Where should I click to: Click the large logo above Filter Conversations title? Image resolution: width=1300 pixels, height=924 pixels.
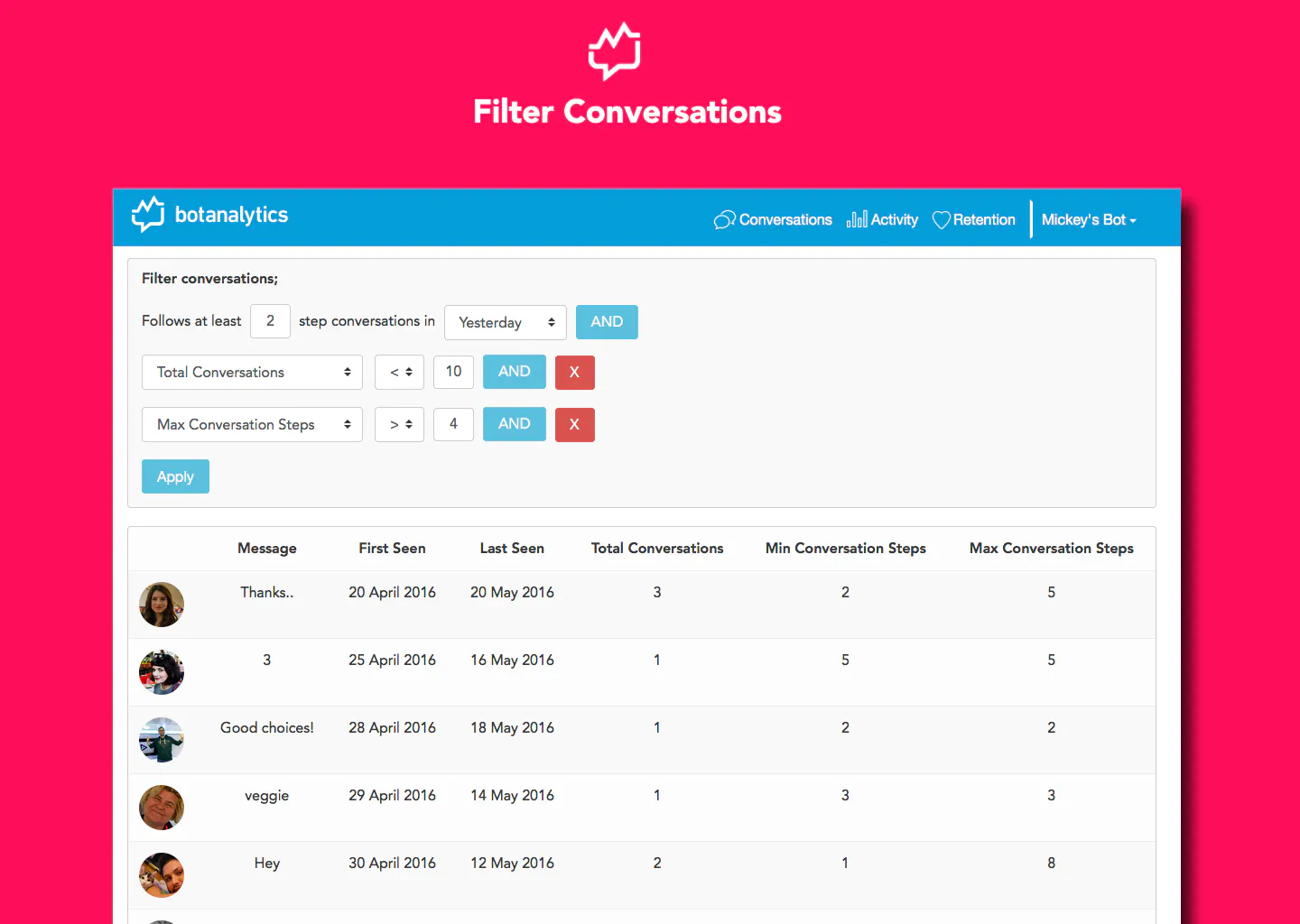click(615, 51)
